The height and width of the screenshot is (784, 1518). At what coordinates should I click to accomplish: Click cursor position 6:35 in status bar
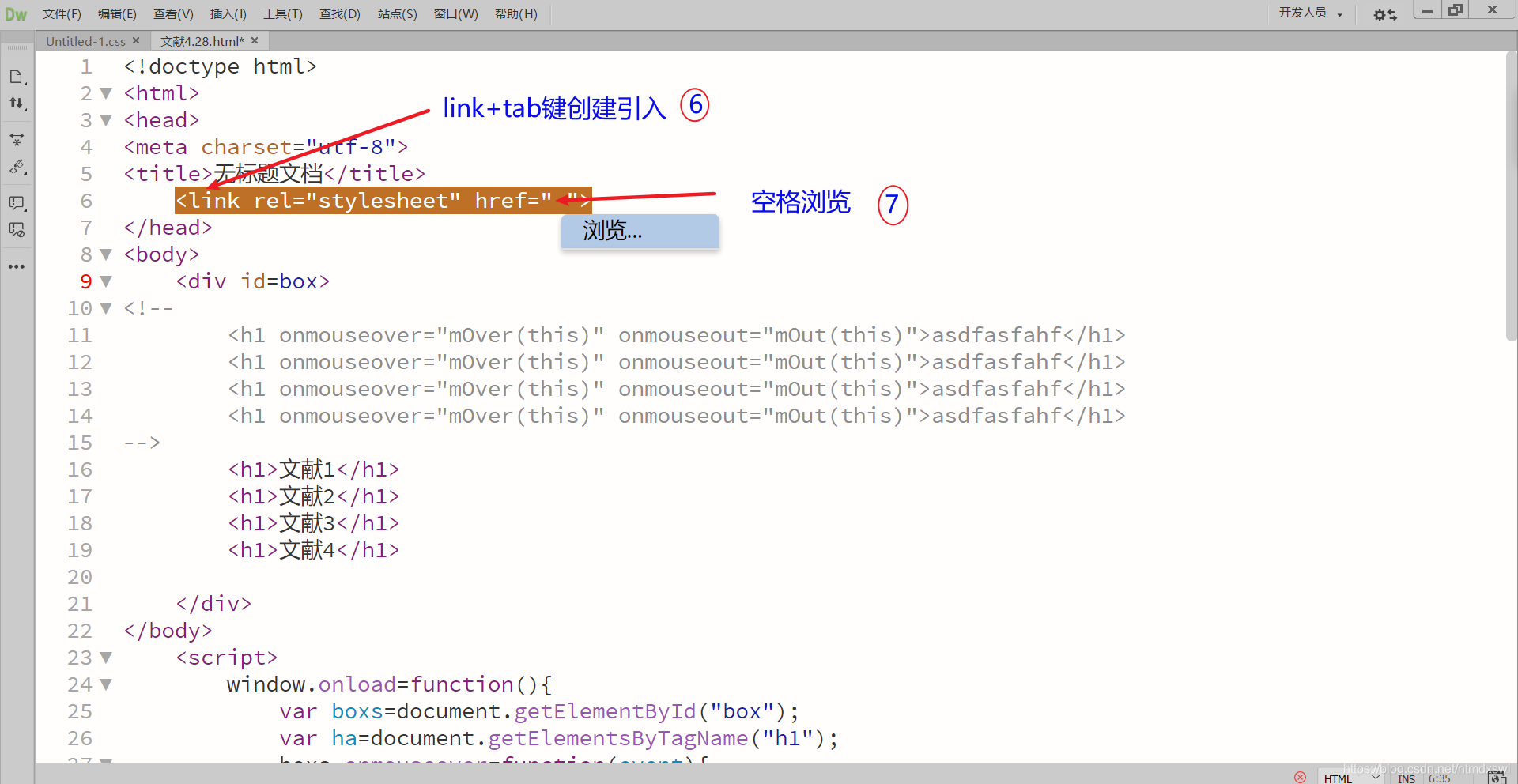click(x=1439, y=778)
